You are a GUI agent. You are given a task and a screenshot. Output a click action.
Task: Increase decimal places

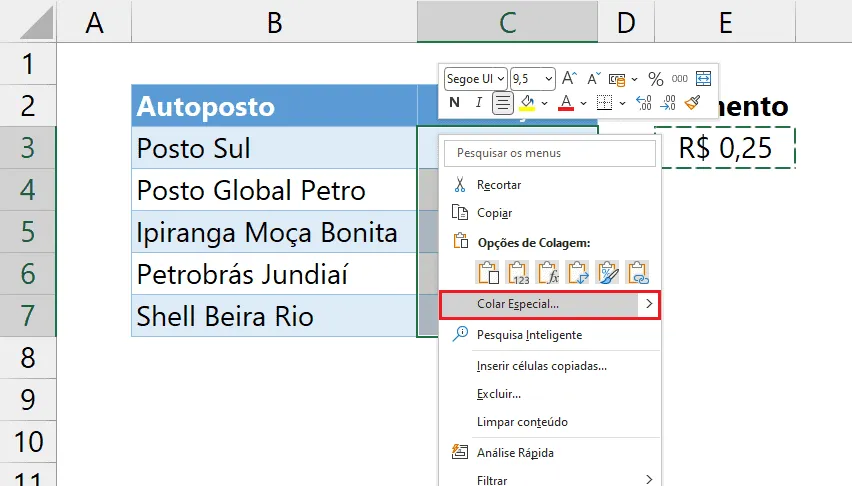(644, 102)
